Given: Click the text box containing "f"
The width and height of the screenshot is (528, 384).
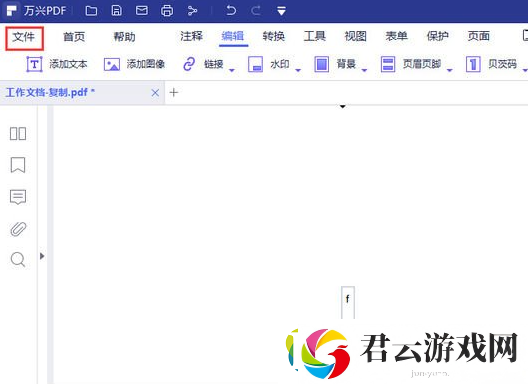Looking at the screenshot, I should click(348, 302).
